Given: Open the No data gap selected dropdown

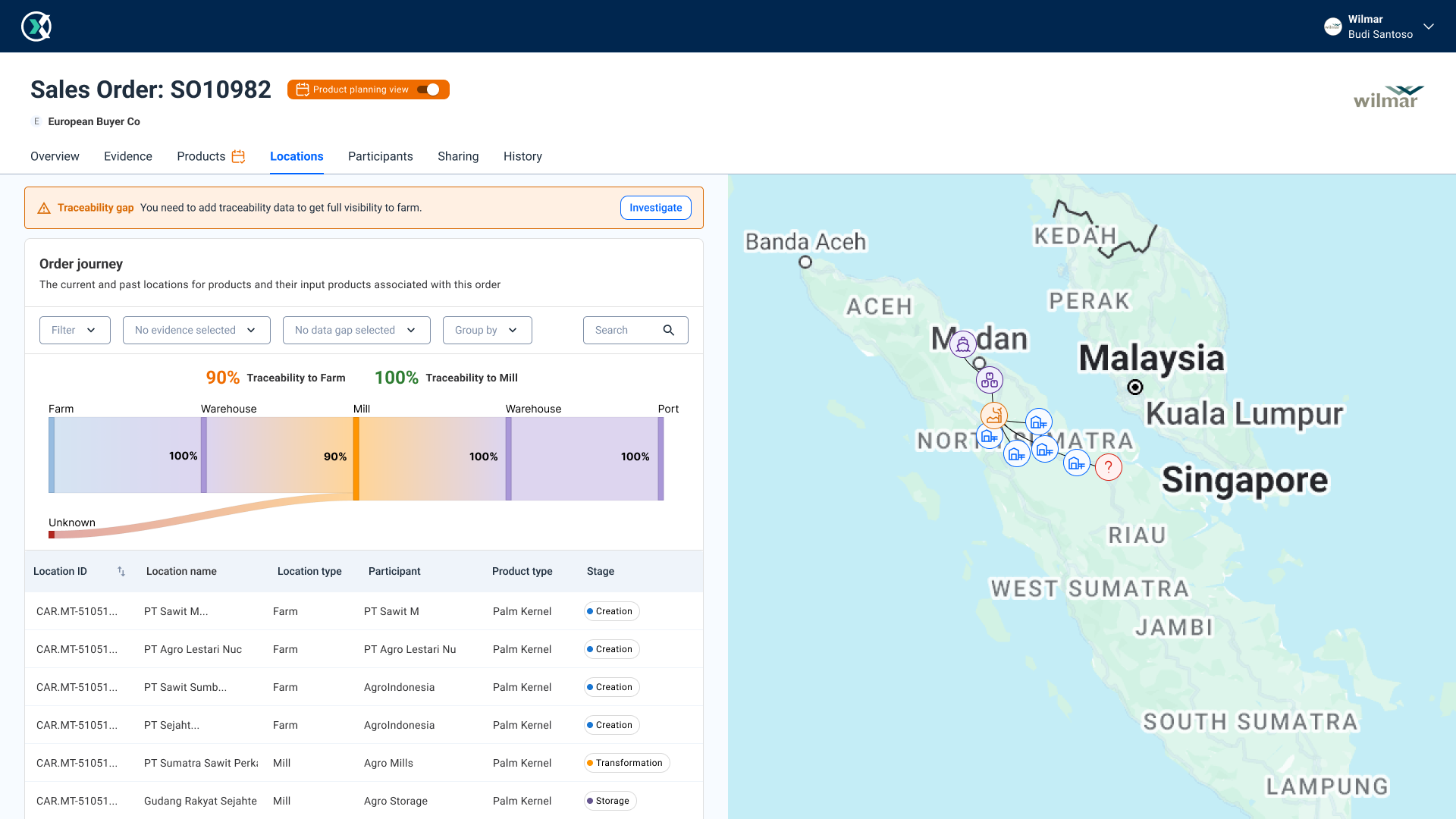Looking at the screenshot, I should coord(356,330).
